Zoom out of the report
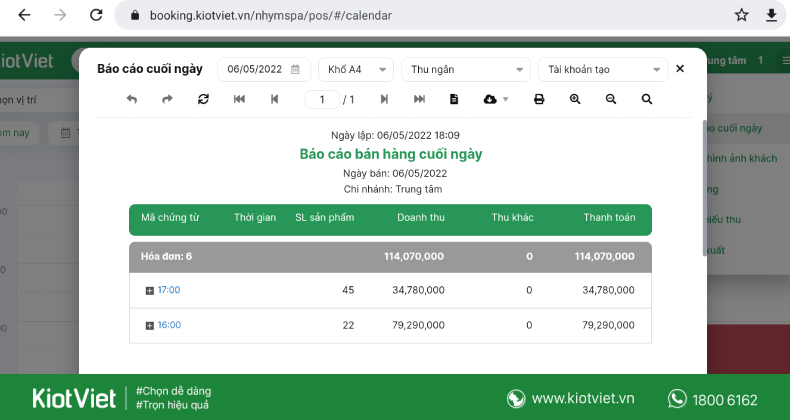 611,99
